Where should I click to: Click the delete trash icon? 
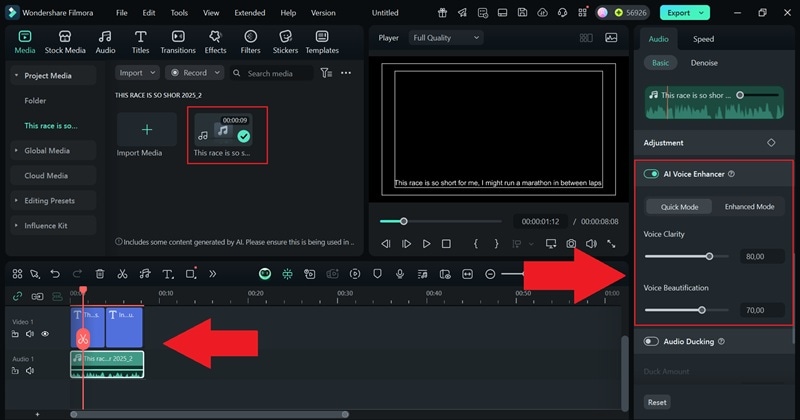pyautogui.click(x=100, y=274)
